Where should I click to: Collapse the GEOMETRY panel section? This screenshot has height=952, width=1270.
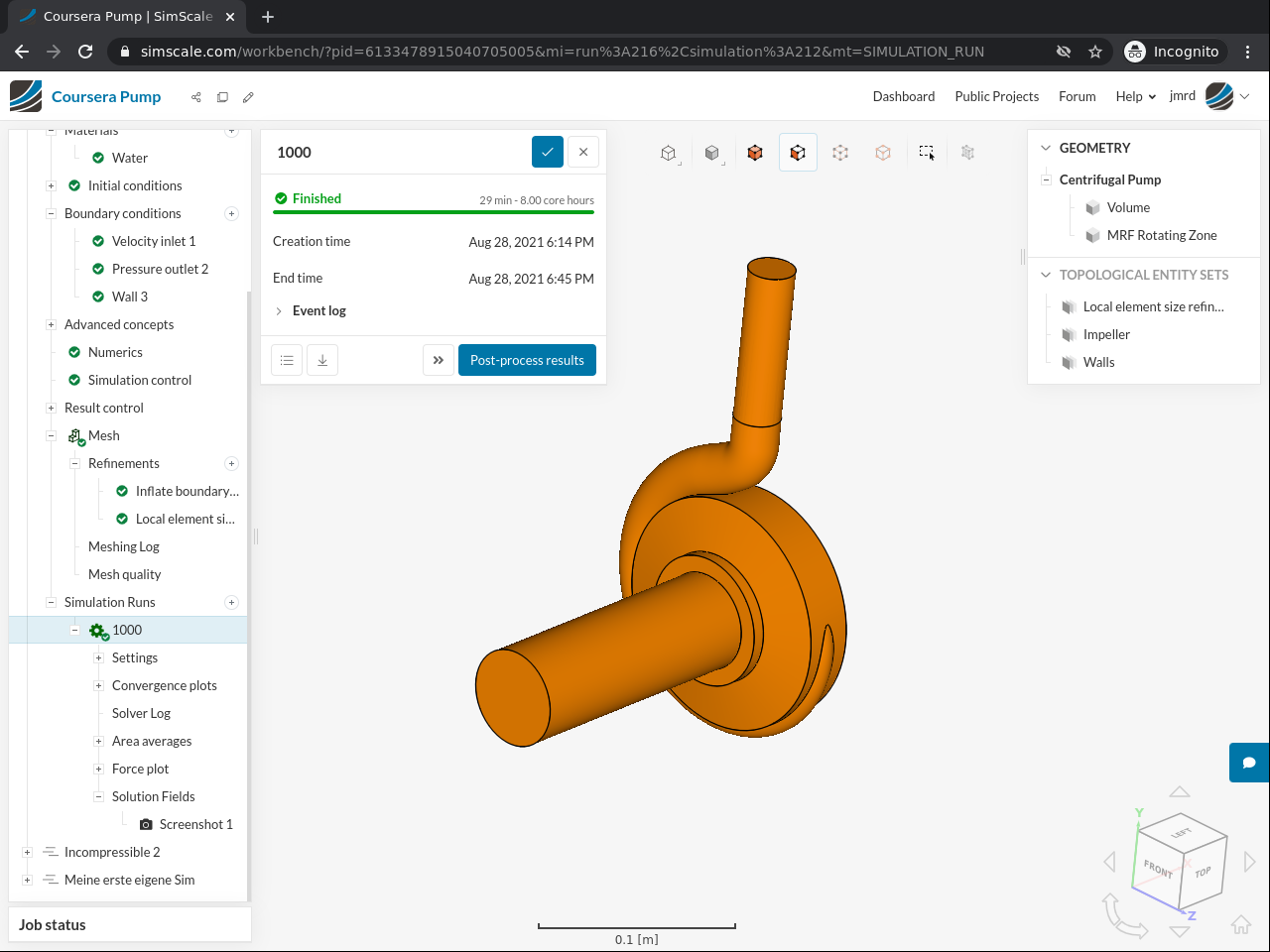tap(1045, 148)
